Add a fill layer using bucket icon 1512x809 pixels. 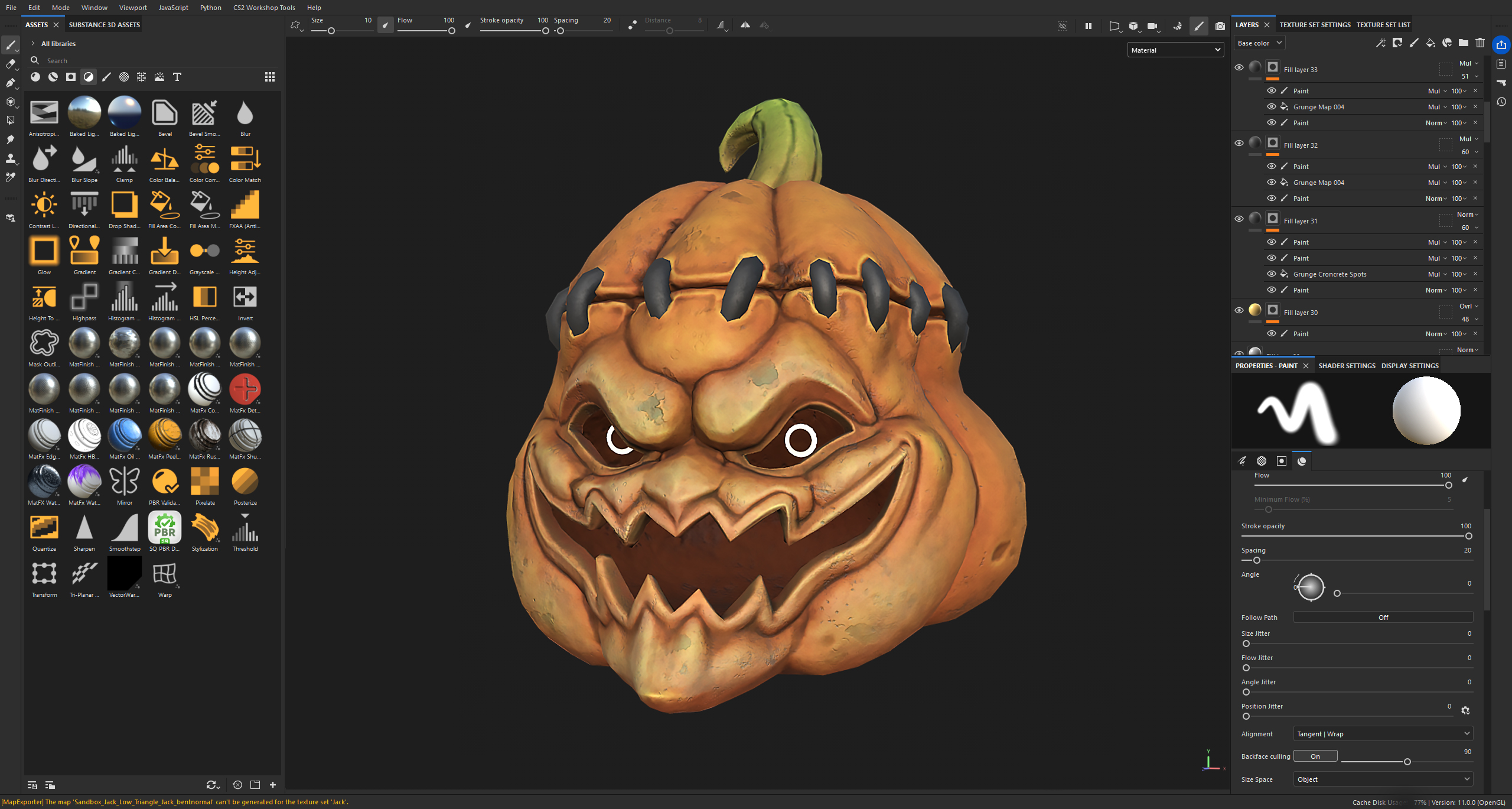[x=1430, y=43]
